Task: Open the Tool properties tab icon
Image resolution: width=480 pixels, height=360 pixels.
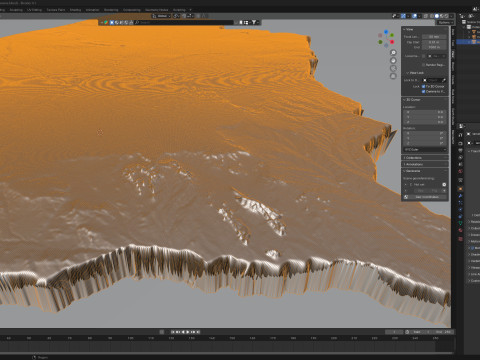Action: pos(460,135)
